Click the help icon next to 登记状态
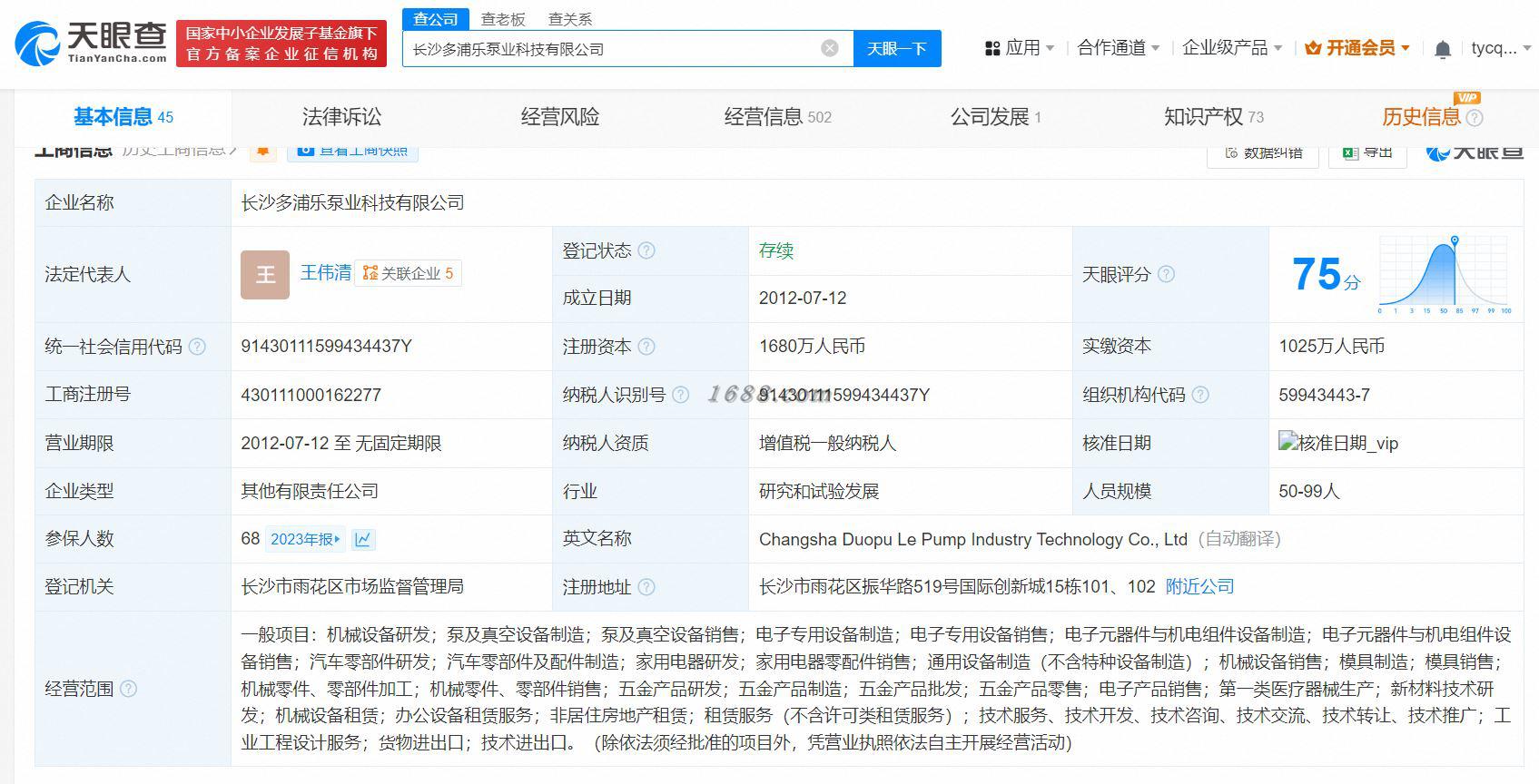Image resolution: width=1539 pixels, height=784 pixels. click(x=646, y=250)
